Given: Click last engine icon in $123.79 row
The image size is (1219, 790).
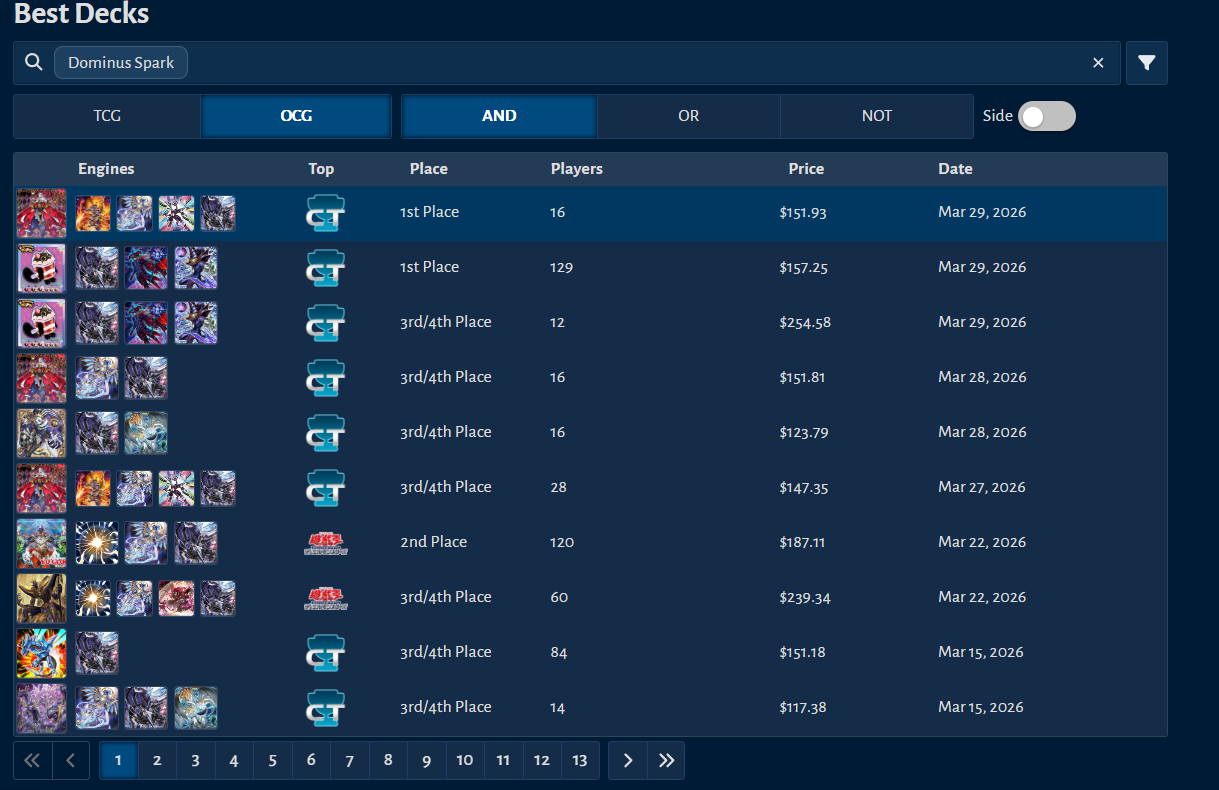Looking at the screenshot, I should [146, 433].
